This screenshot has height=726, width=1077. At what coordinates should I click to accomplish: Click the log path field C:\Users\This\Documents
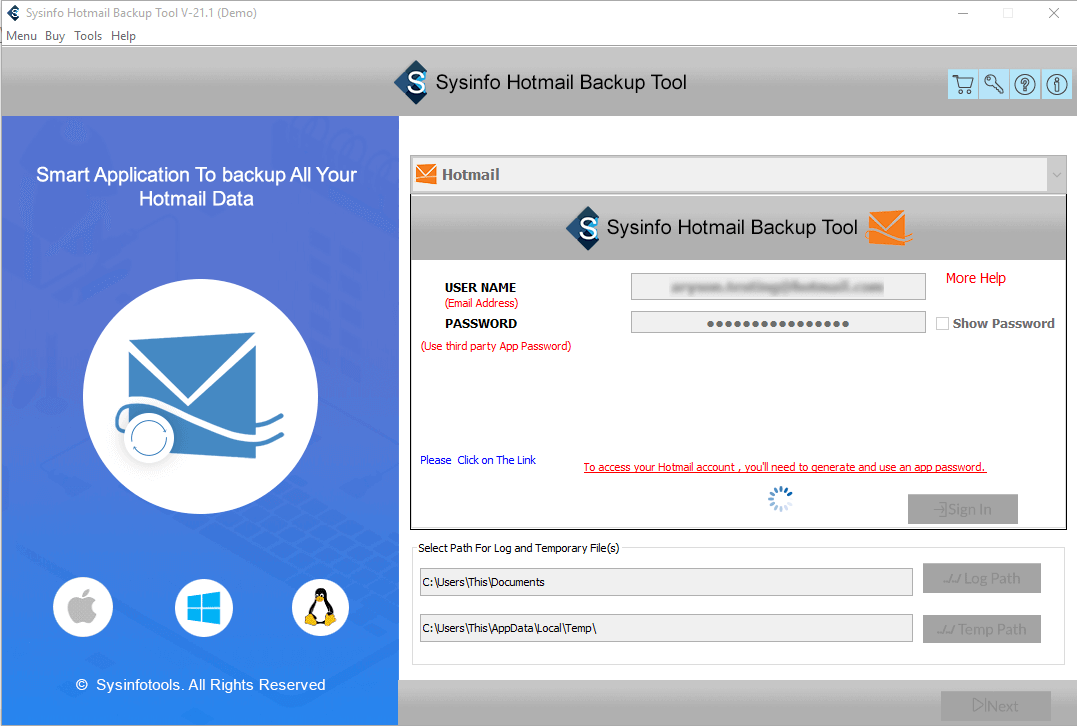[666, 582]
